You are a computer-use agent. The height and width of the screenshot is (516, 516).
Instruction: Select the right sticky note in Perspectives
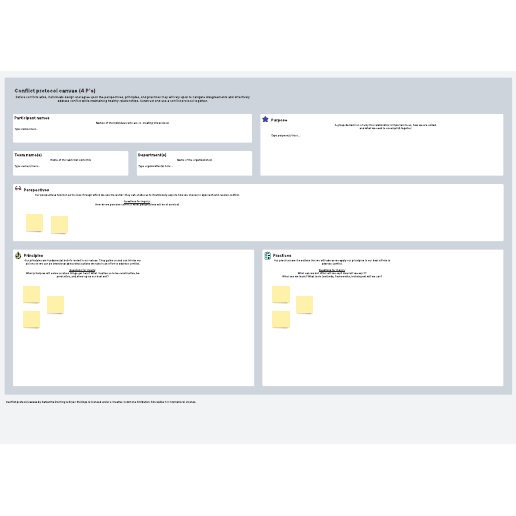(59, 224)
